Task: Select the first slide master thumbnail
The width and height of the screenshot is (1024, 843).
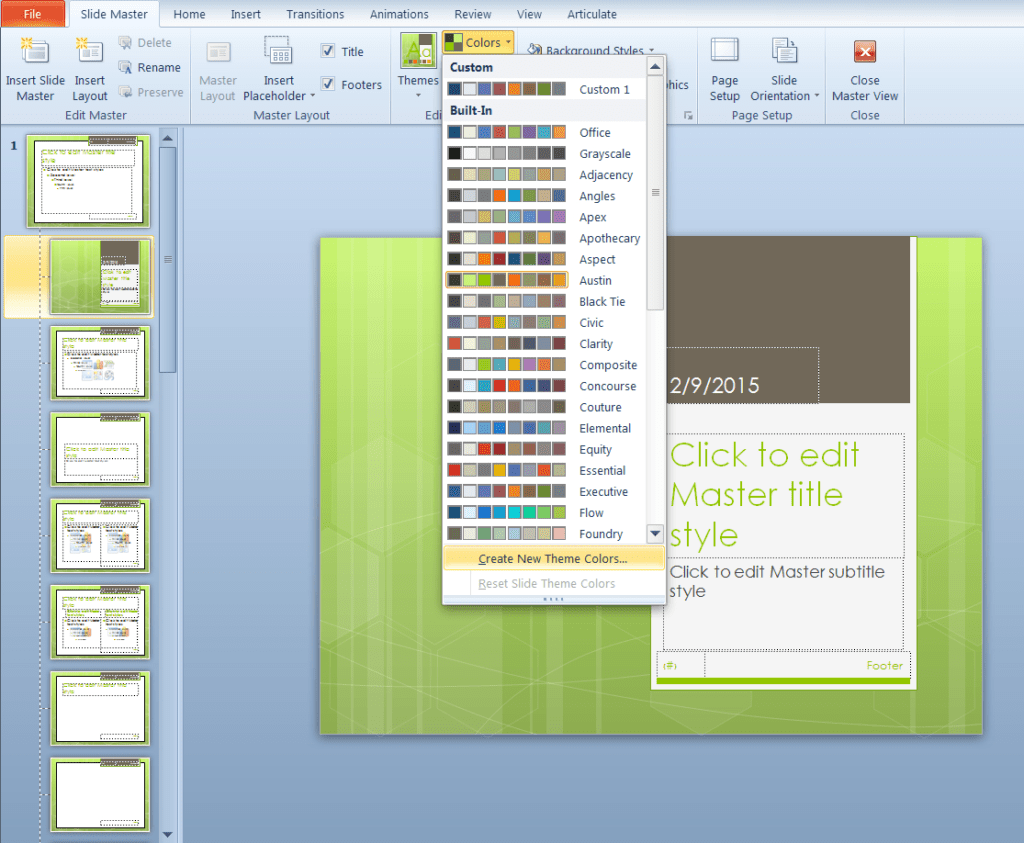Action: 89,180
